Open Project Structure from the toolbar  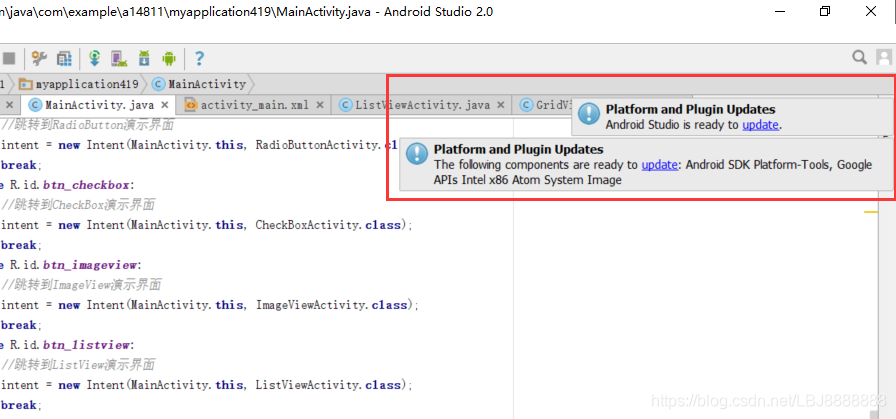64,58
